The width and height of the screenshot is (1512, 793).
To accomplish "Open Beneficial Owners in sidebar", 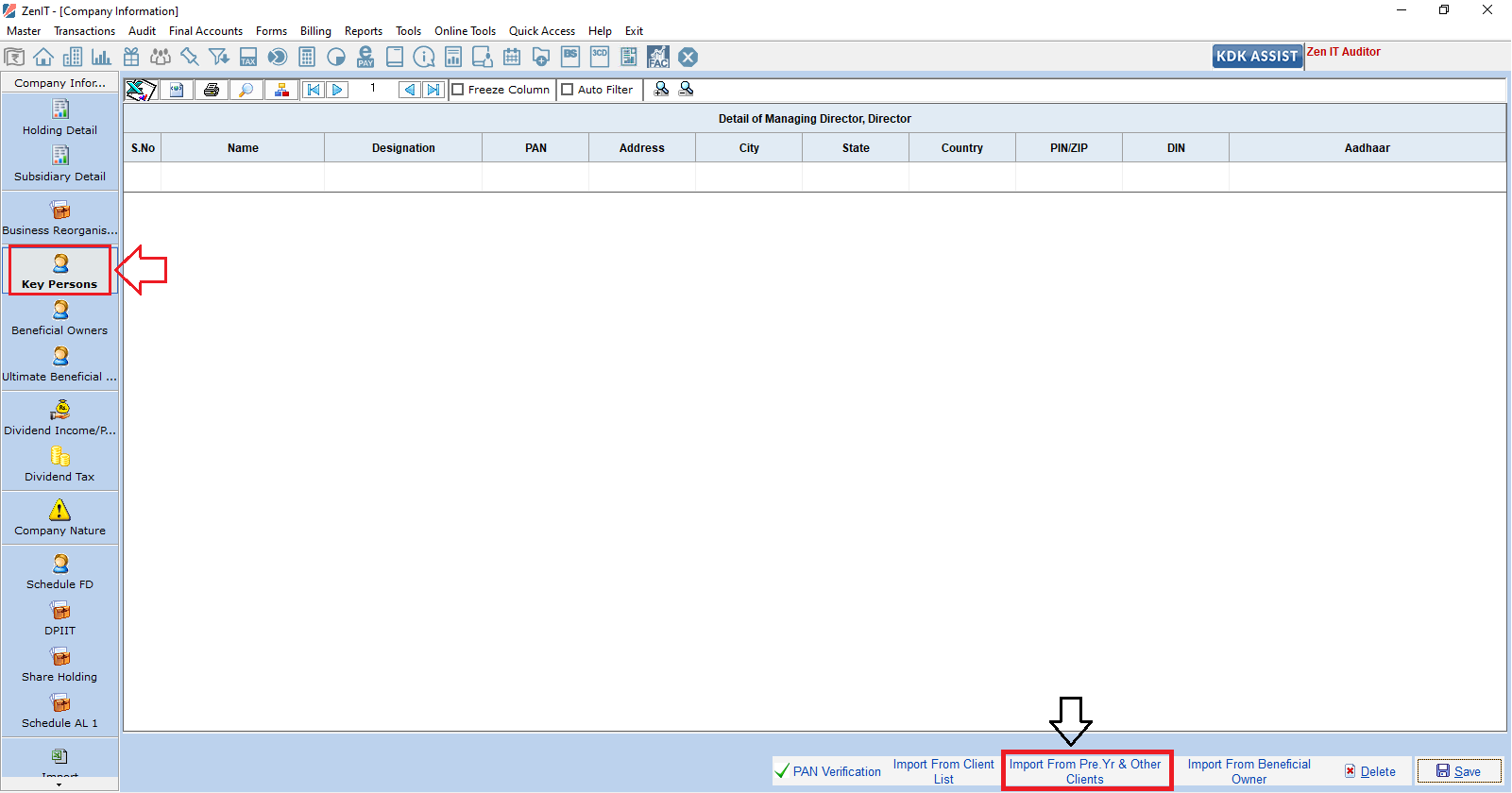I will (59, 318).
